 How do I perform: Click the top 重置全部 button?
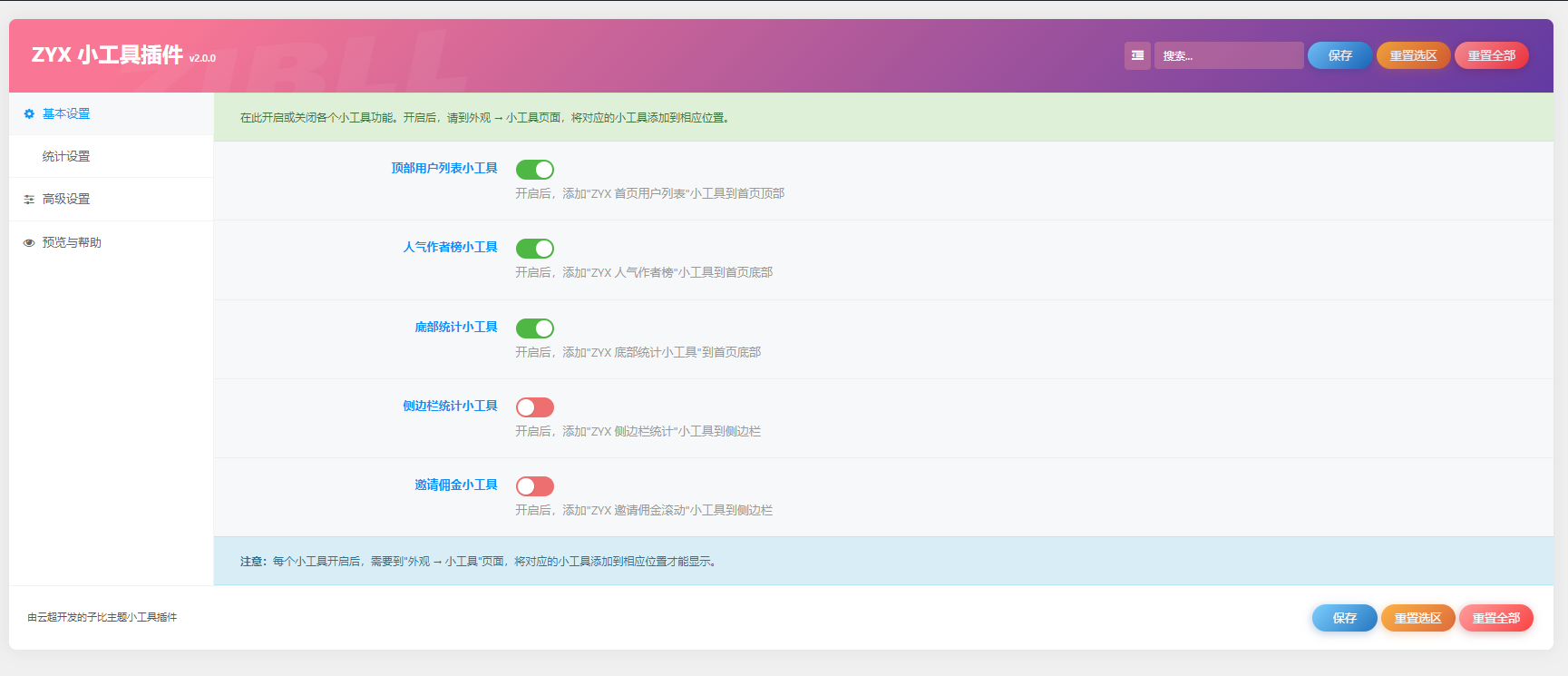[x=1492, y=55]
